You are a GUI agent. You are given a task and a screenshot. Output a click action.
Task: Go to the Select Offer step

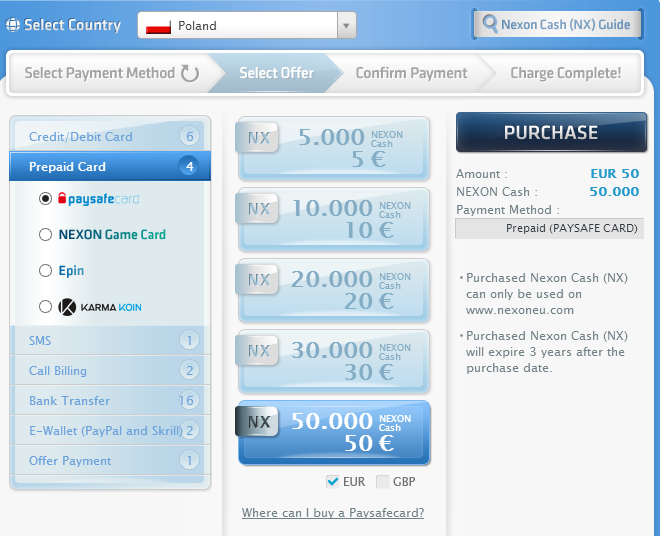point(276,73)
